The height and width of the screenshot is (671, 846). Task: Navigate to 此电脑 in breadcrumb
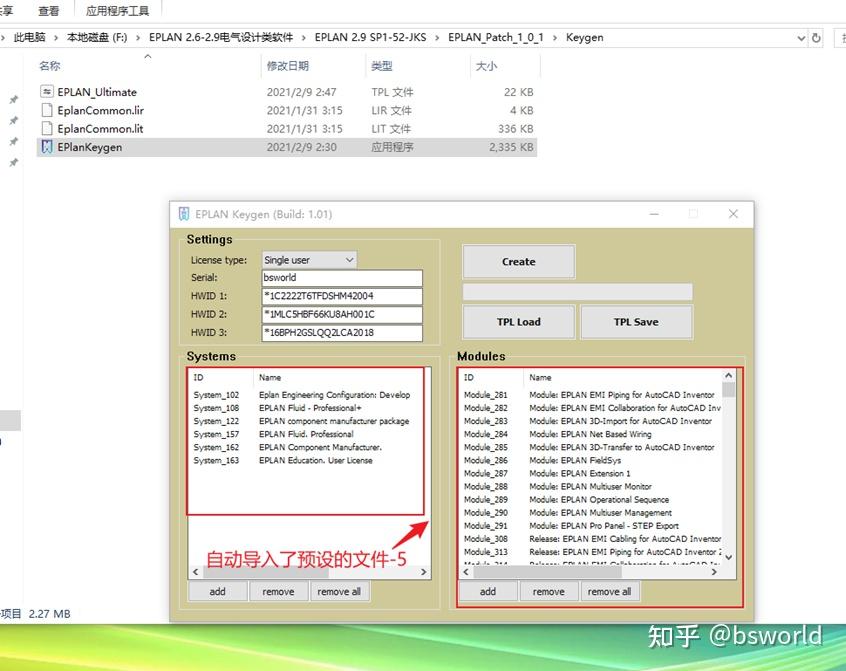pos(29,37)
